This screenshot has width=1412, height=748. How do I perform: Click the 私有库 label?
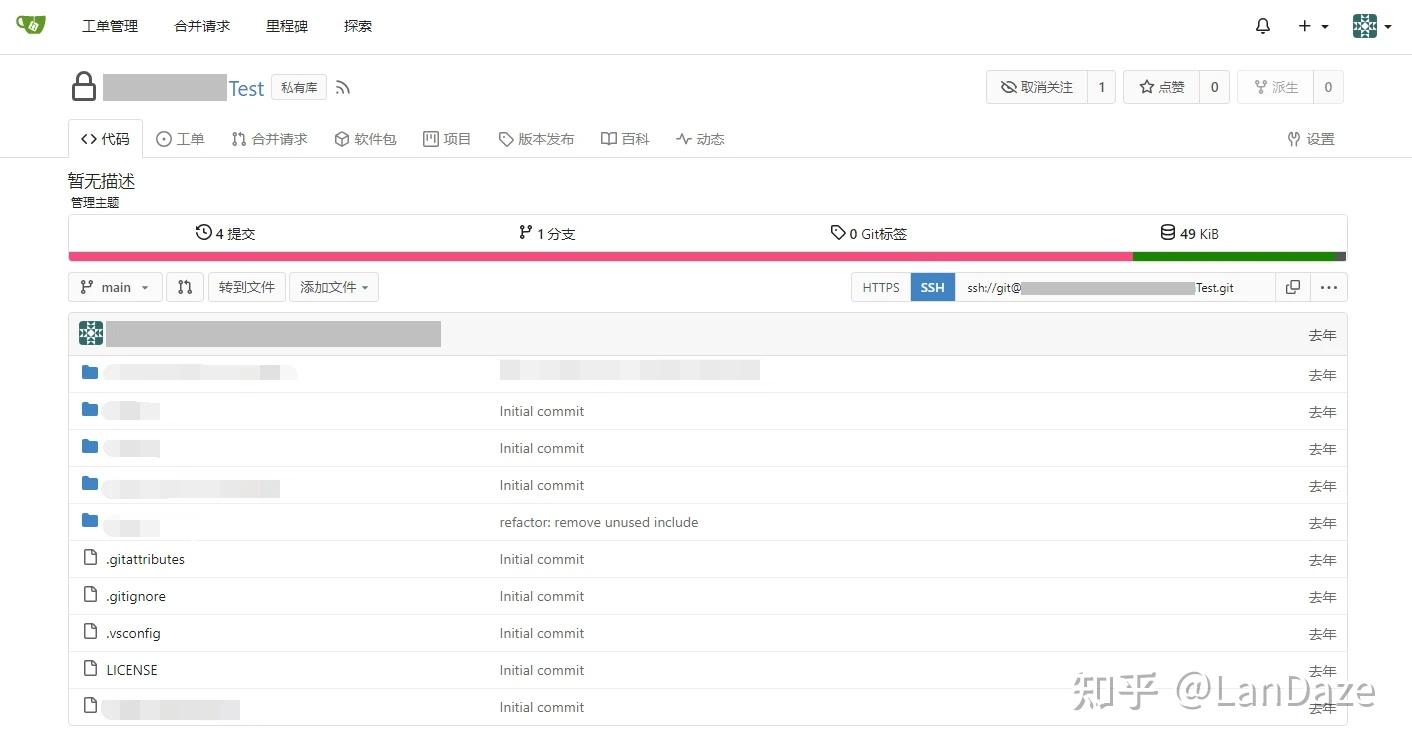(x=299, y=88)
